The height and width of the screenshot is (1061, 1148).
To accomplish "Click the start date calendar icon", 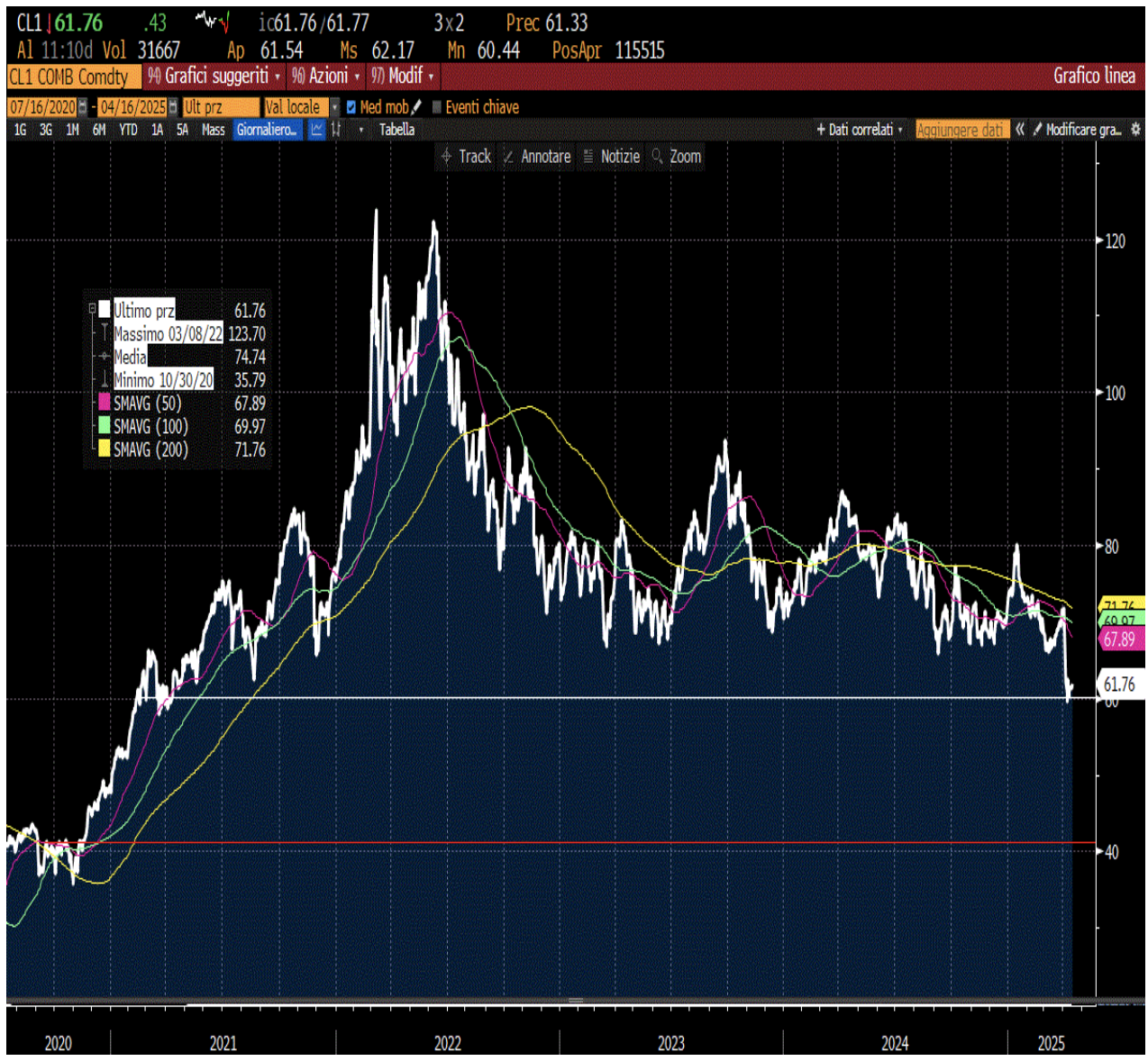I will (x=83, y=107).
